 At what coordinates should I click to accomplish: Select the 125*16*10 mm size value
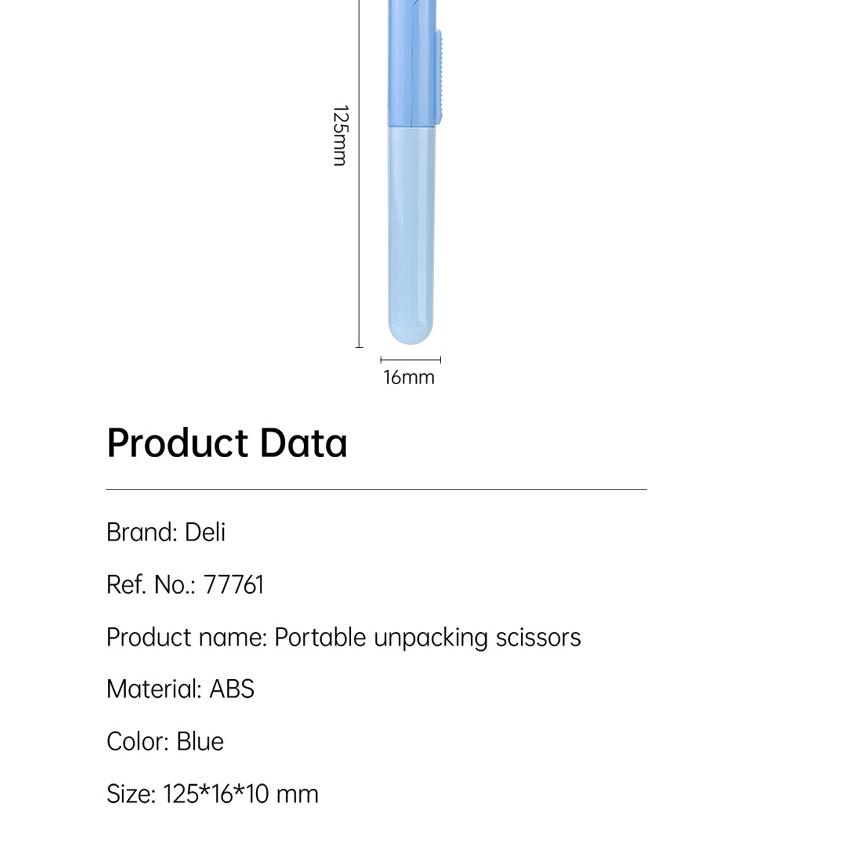coord(240,794)
